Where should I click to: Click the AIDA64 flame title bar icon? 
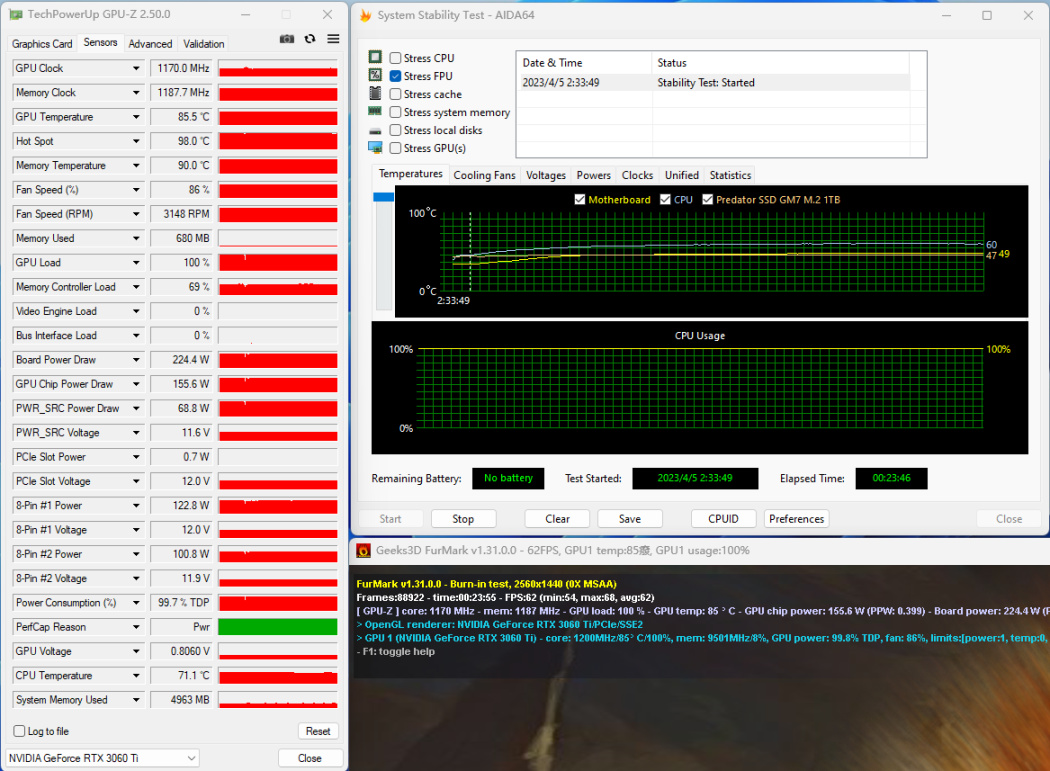tap(365, 15)
